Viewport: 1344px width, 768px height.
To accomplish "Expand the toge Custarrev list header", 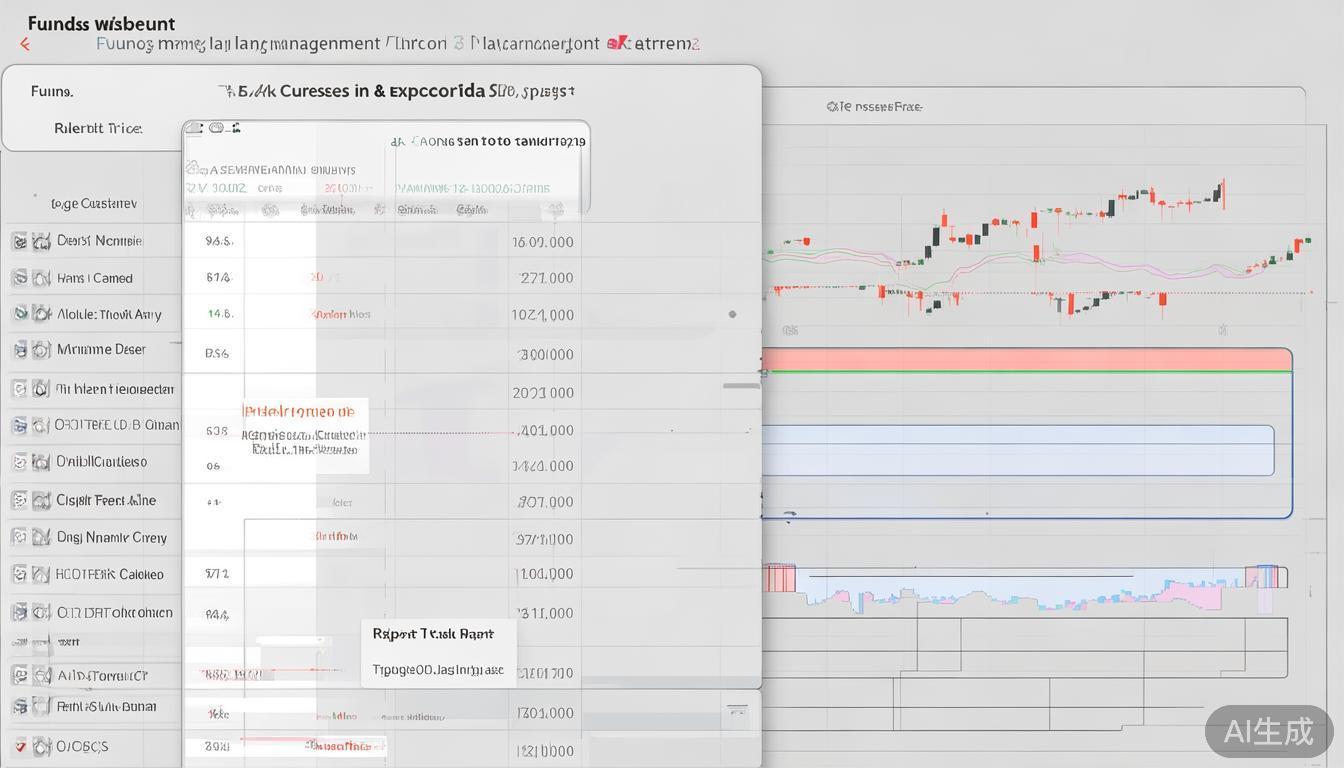I will pos(93,204).
